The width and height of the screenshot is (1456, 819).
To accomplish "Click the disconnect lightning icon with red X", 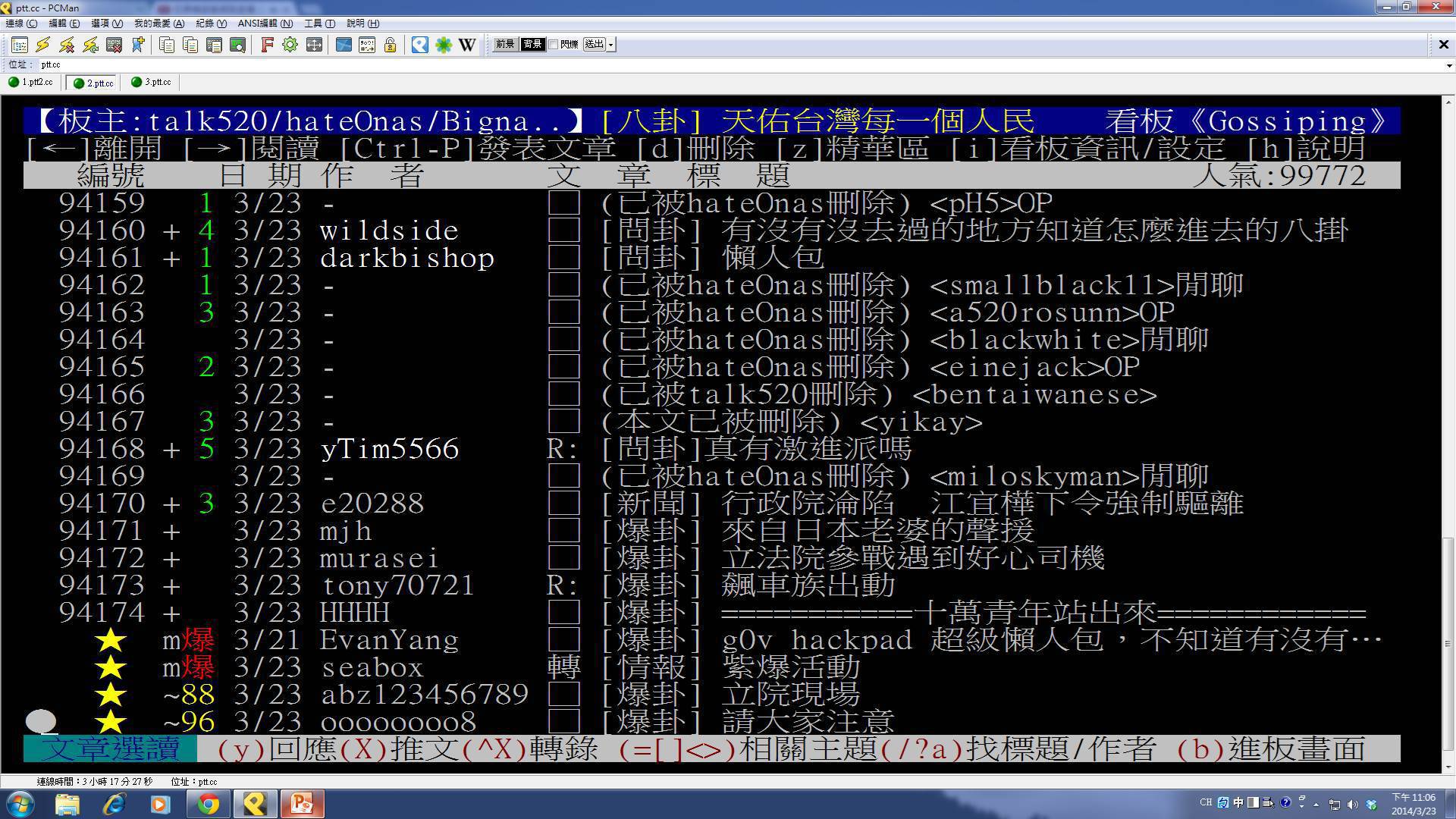I will point(67,45).
